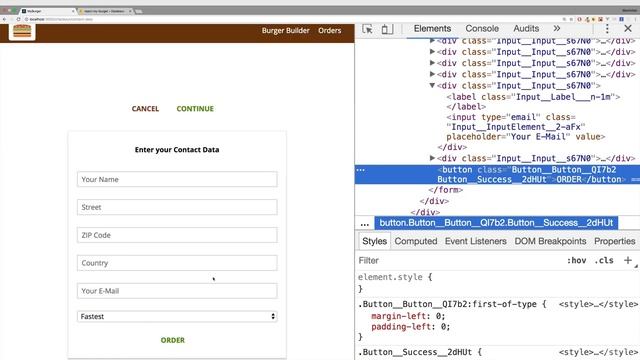
Task: Focus the Your E-Mail input
Action: 177,291
